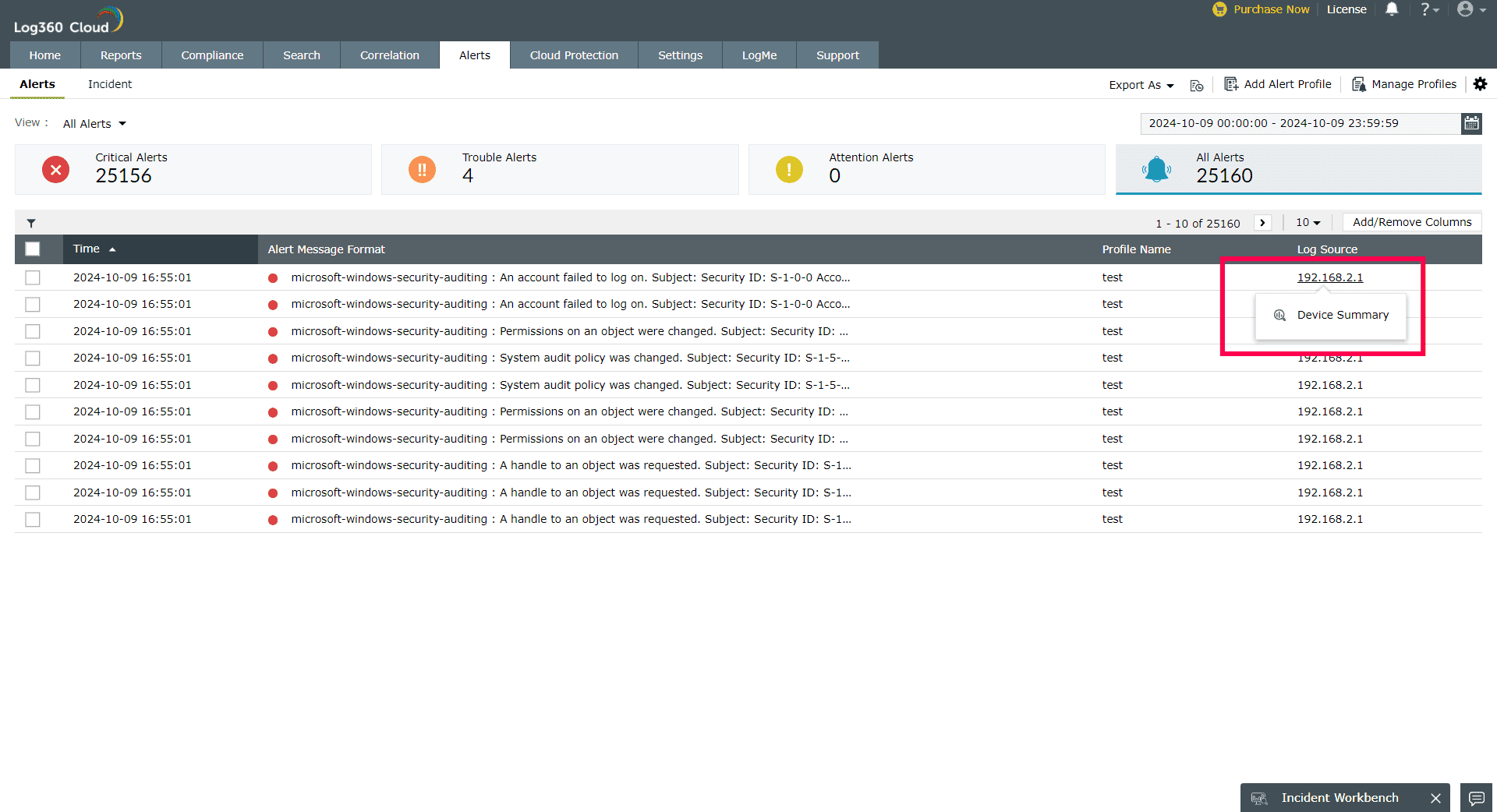Image resolution: width=1497 pixels, height=812 pixels.
Task: Close the Incident Workbench bar
Action: tap(1435, 798)
